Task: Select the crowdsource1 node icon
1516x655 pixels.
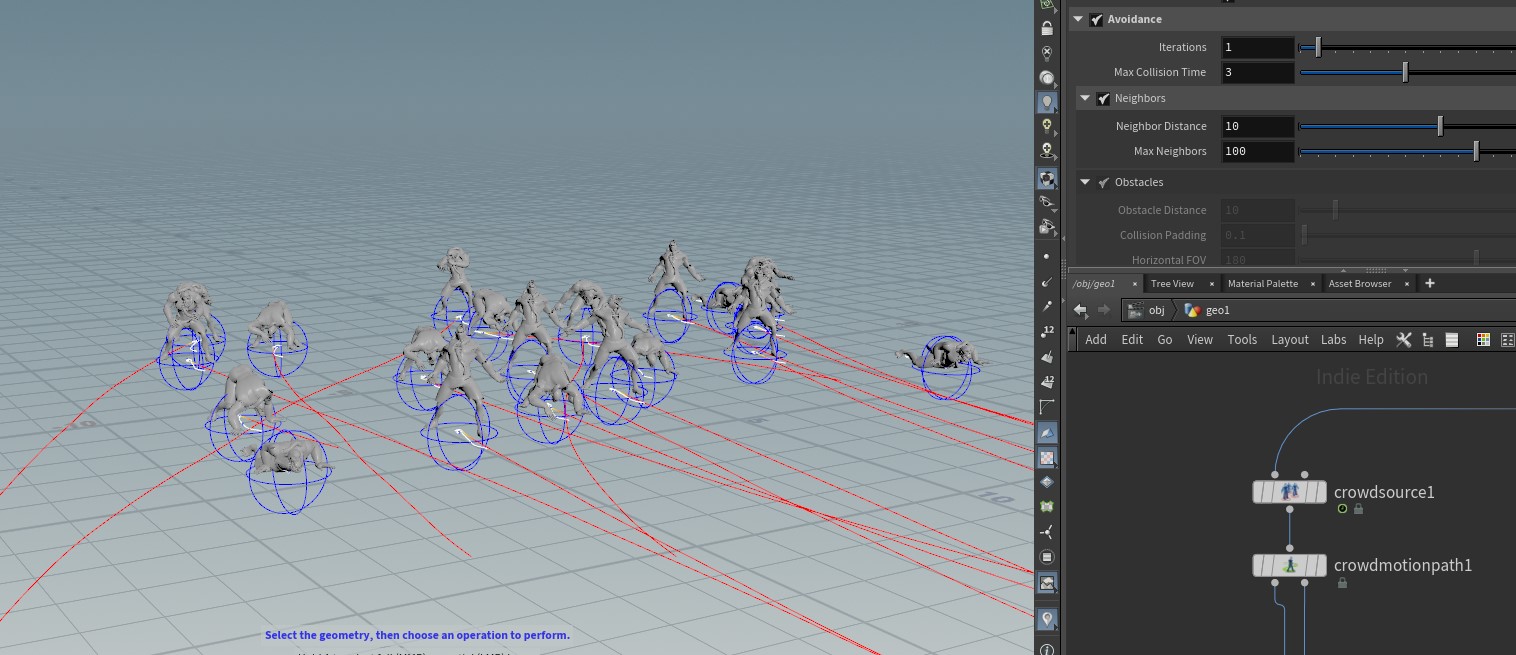Action: pos(1290,492)
